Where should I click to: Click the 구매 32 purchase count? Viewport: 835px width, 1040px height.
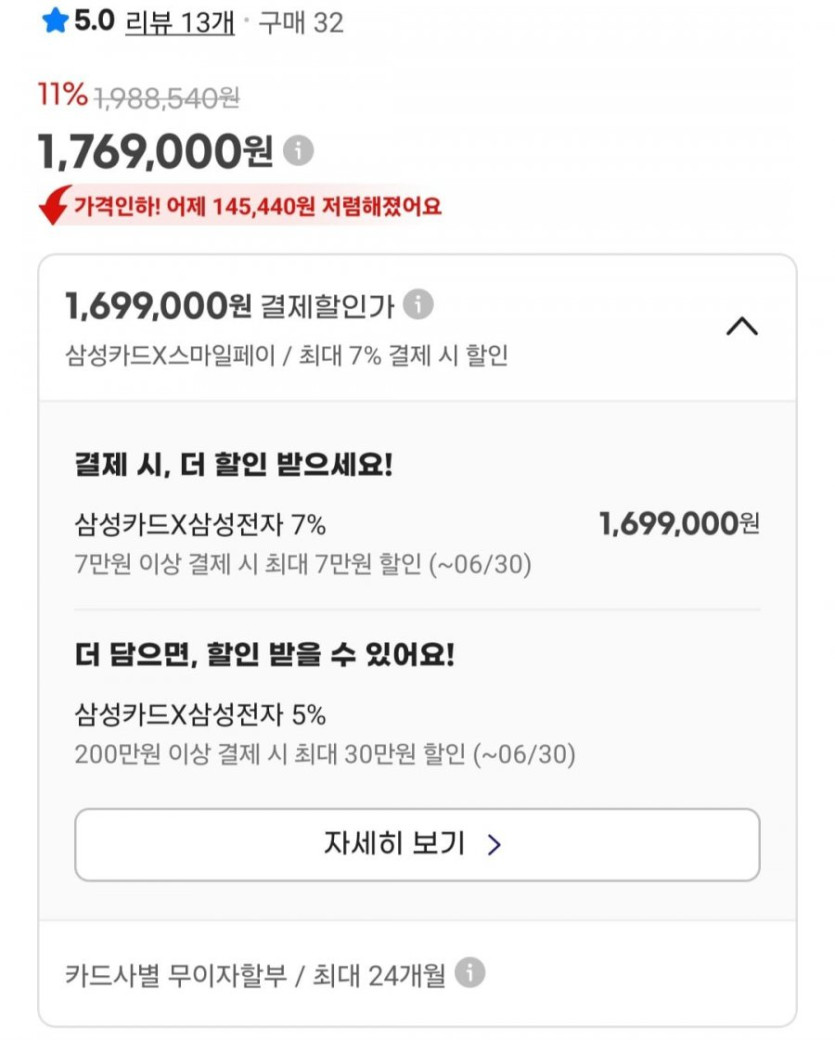300,23
